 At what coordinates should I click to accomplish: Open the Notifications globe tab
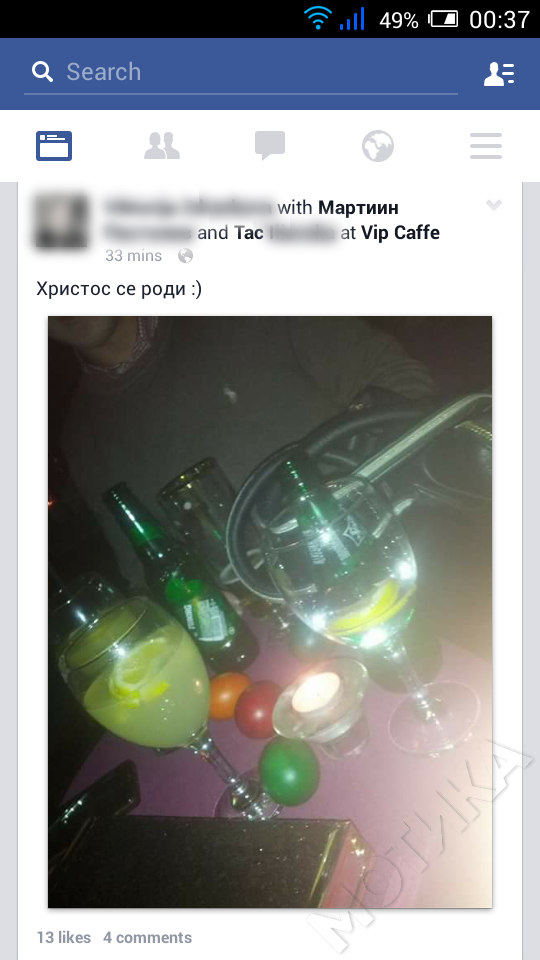coord(378,146)
